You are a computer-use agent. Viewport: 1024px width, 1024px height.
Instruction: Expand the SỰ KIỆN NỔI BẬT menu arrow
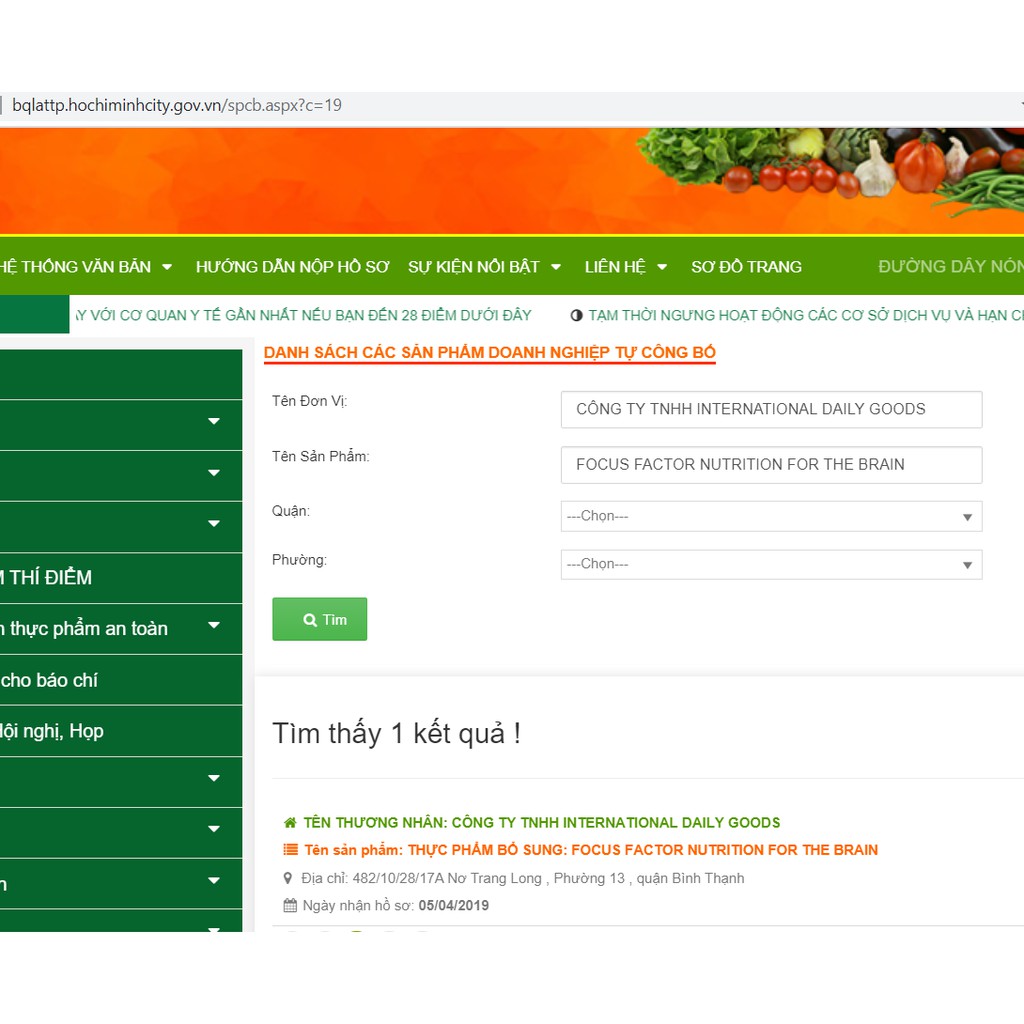tap(556, 267)
